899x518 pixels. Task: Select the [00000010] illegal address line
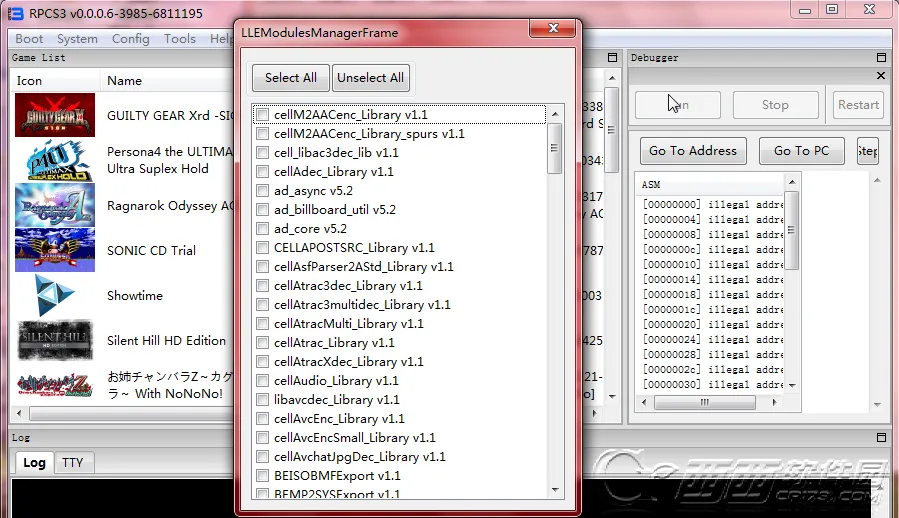click(x=713, y=264)
